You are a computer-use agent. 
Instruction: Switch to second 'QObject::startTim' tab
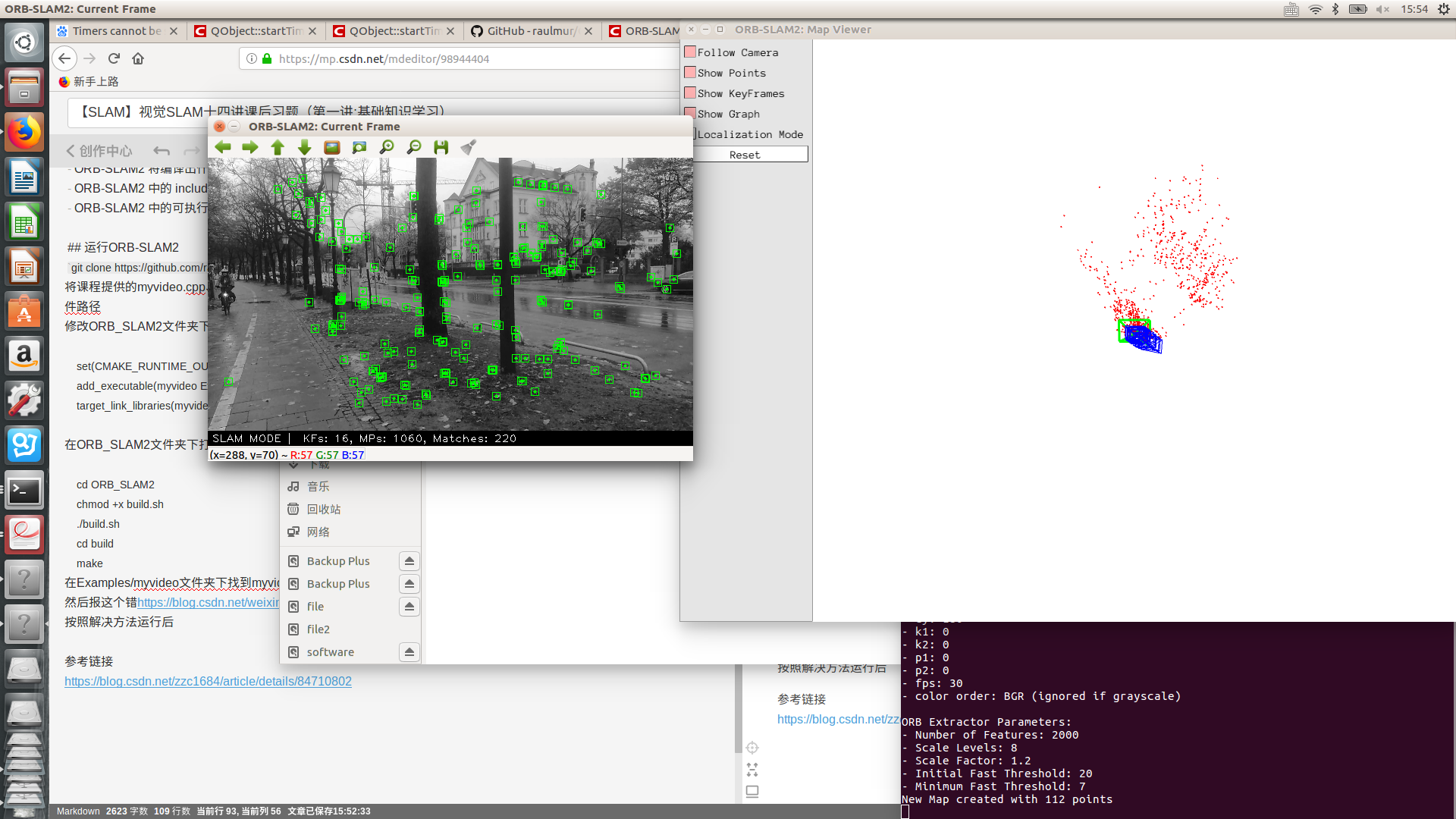click(394, 31)
